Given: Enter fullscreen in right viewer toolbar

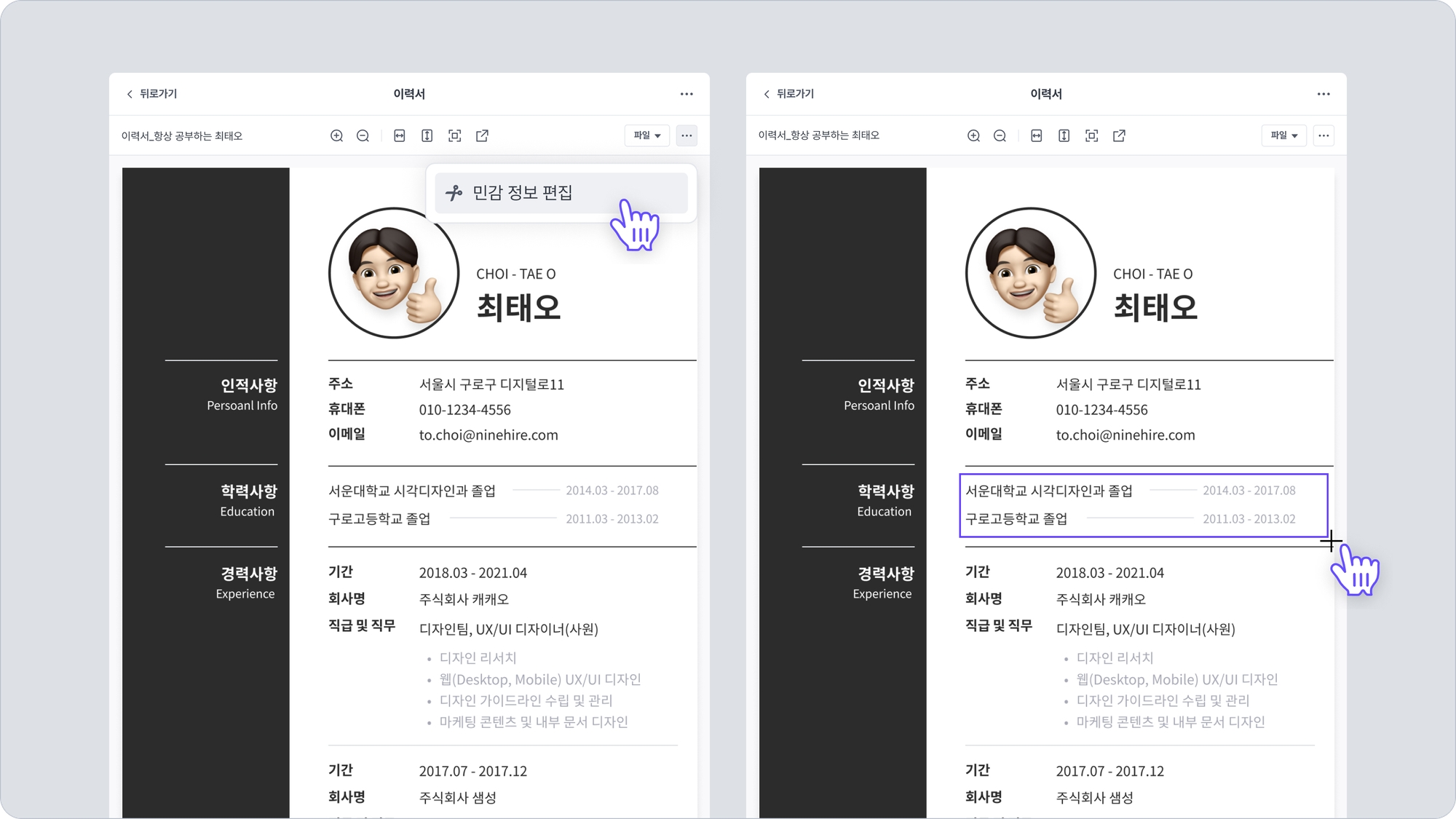Looking at the screenshot, I should point(1092,136).
